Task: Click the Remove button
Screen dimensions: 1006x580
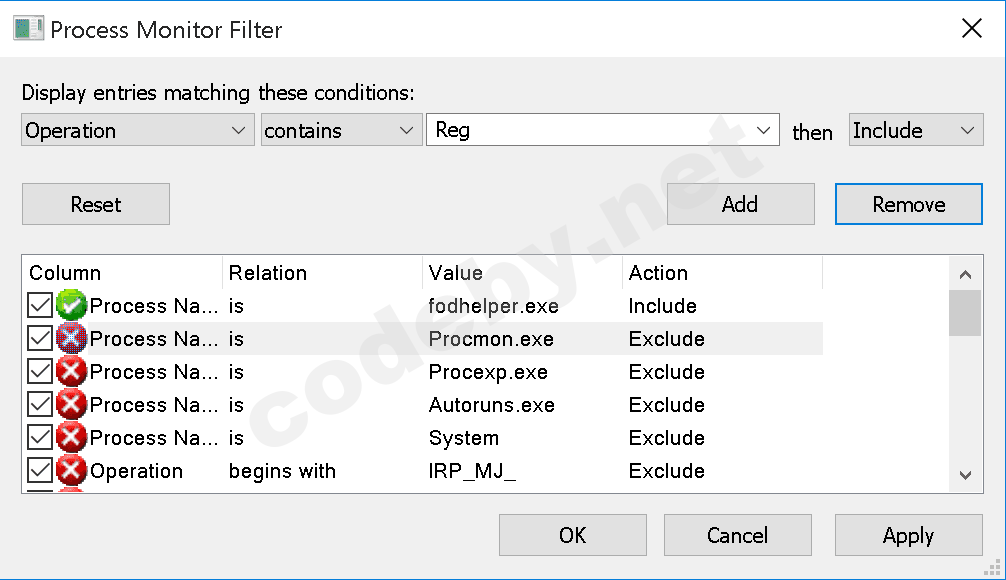Action: (x=908, y=204)
